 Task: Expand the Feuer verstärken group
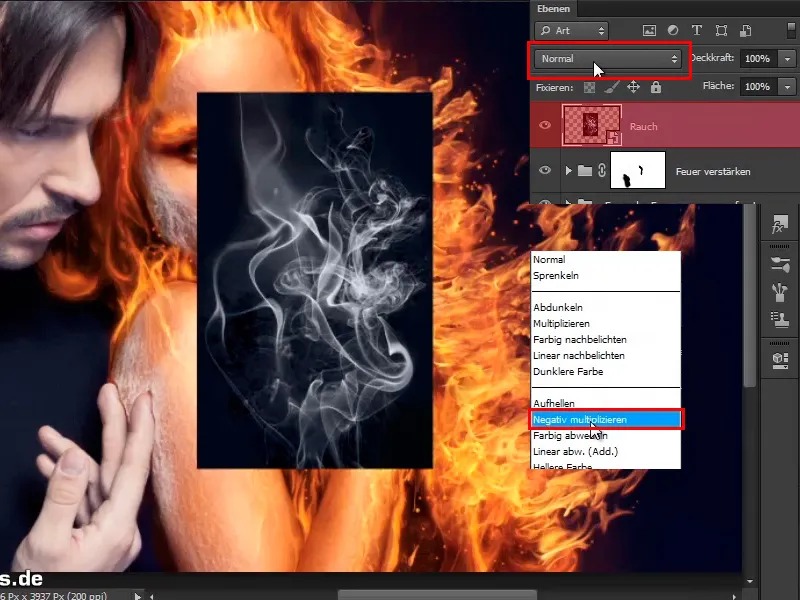[568, 170]
